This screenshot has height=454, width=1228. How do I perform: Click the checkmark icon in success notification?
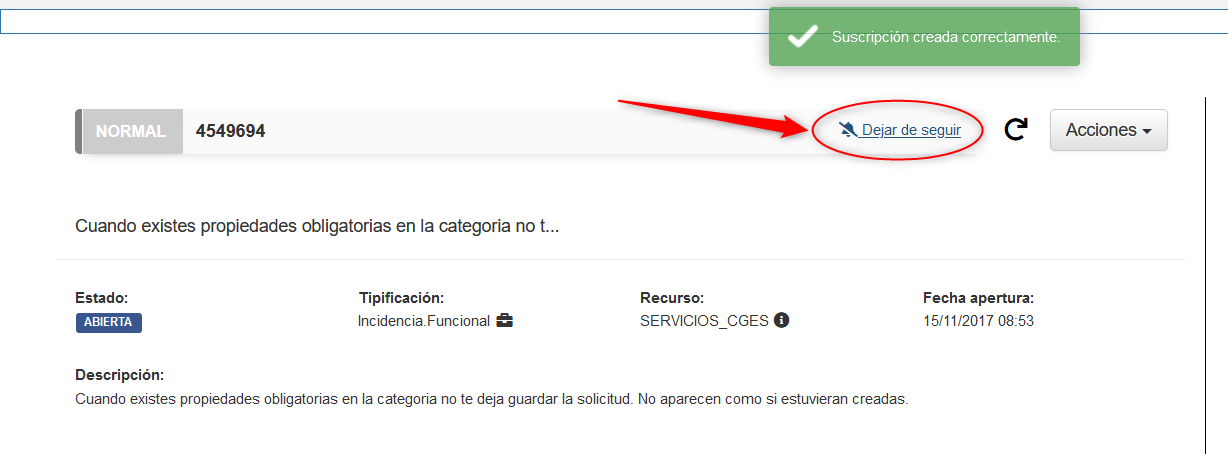[802, 37]
